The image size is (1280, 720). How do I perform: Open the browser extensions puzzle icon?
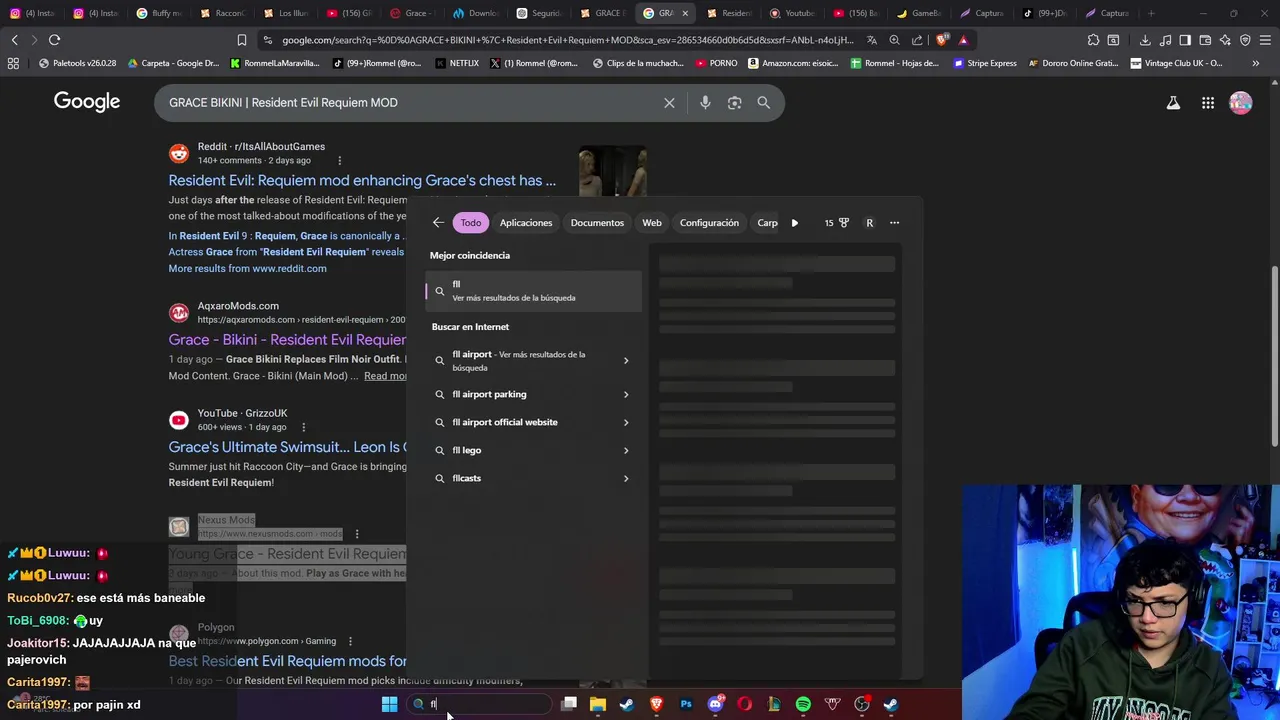pos(1093,40)
